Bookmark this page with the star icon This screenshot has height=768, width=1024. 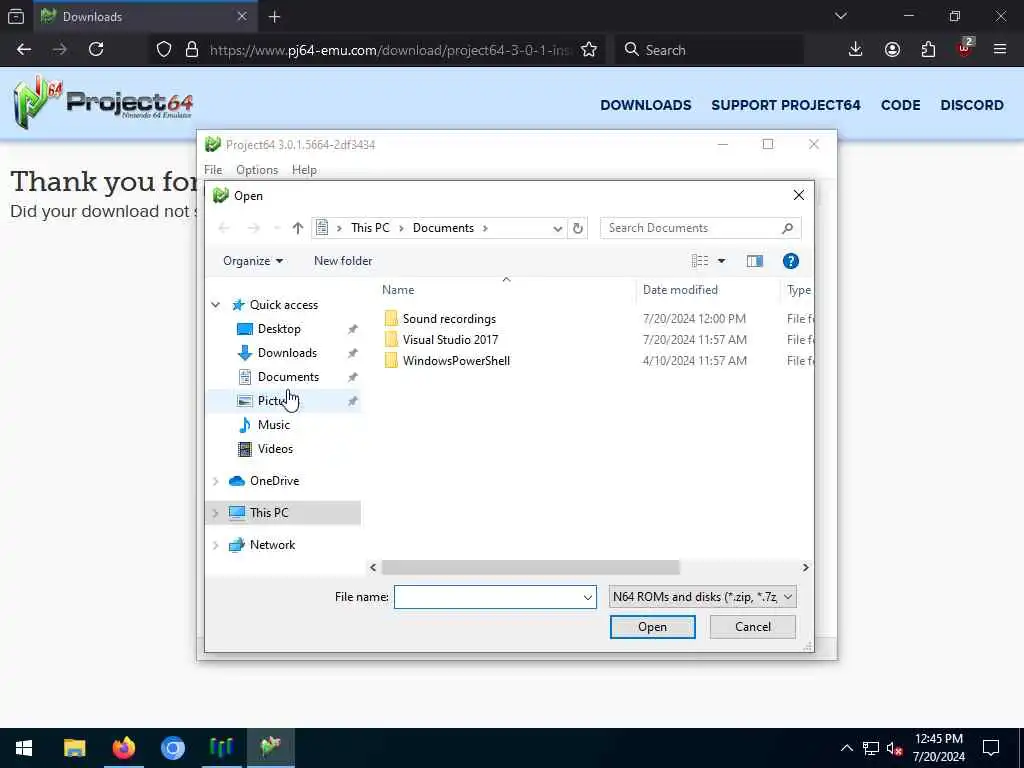tap(588, 50)
